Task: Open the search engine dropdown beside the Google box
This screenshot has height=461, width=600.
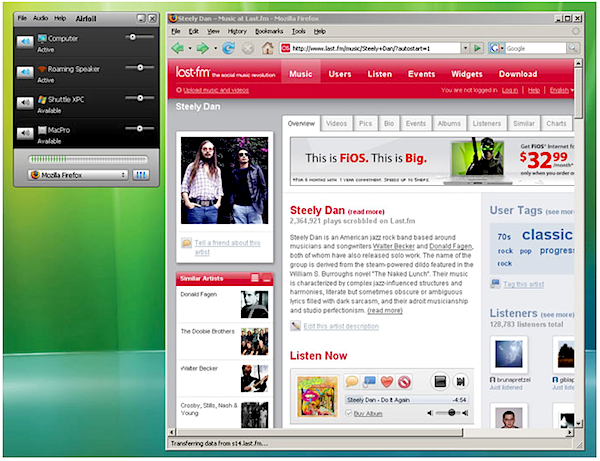Action: click(497, 48)
